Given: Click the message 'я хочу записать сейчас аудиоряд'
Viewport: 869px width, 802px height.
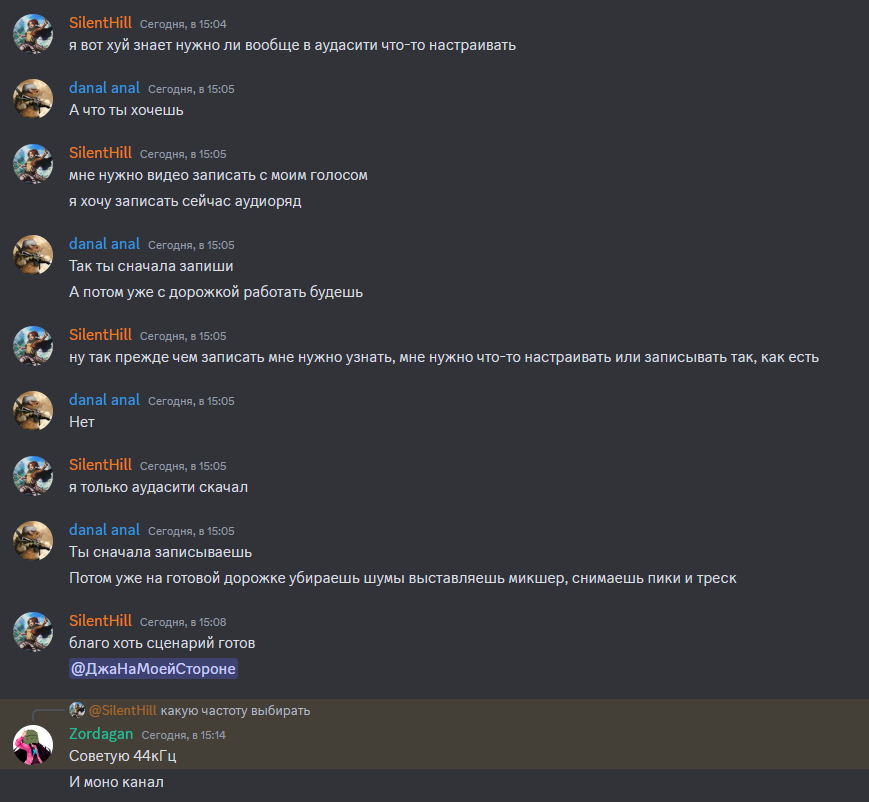Looking at the screenshot, I should point(185,201).
